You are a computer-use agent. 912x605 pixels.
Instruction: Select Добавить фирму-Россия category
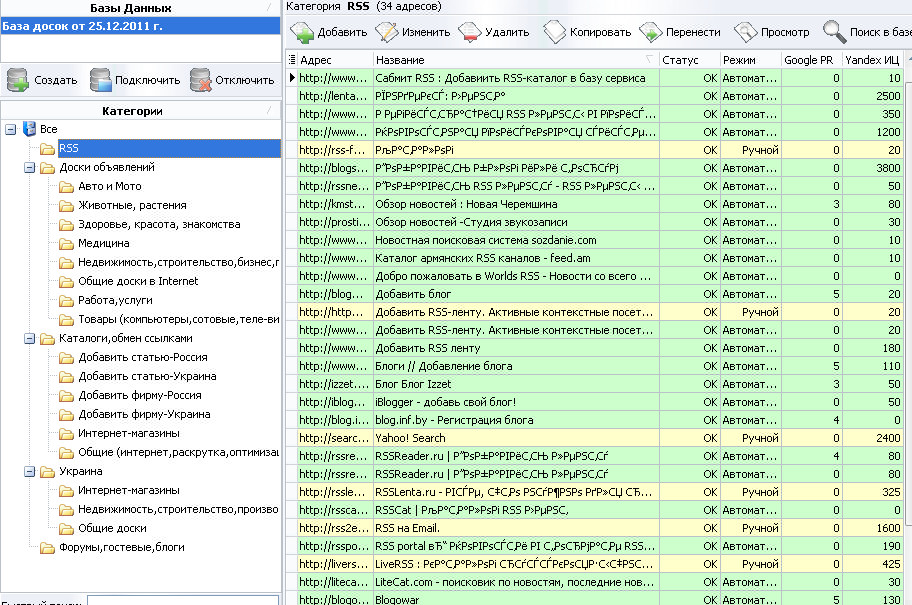tap(140, 396)
